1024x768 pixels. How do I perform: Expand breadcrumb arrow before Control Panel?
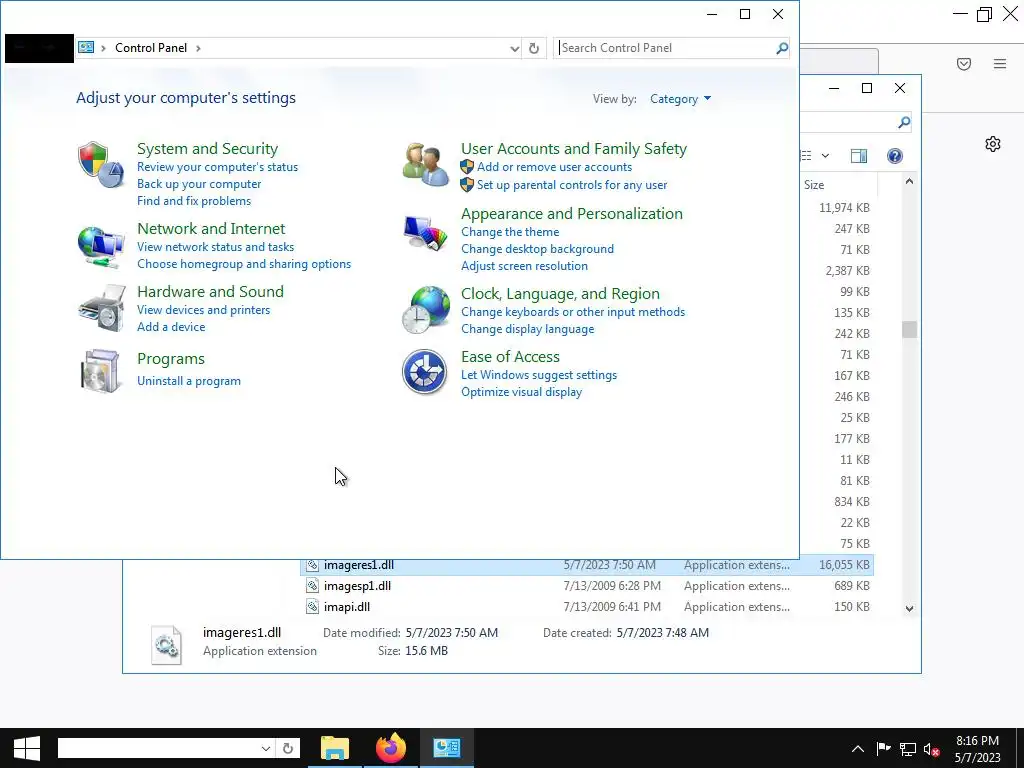click(103, 48)
